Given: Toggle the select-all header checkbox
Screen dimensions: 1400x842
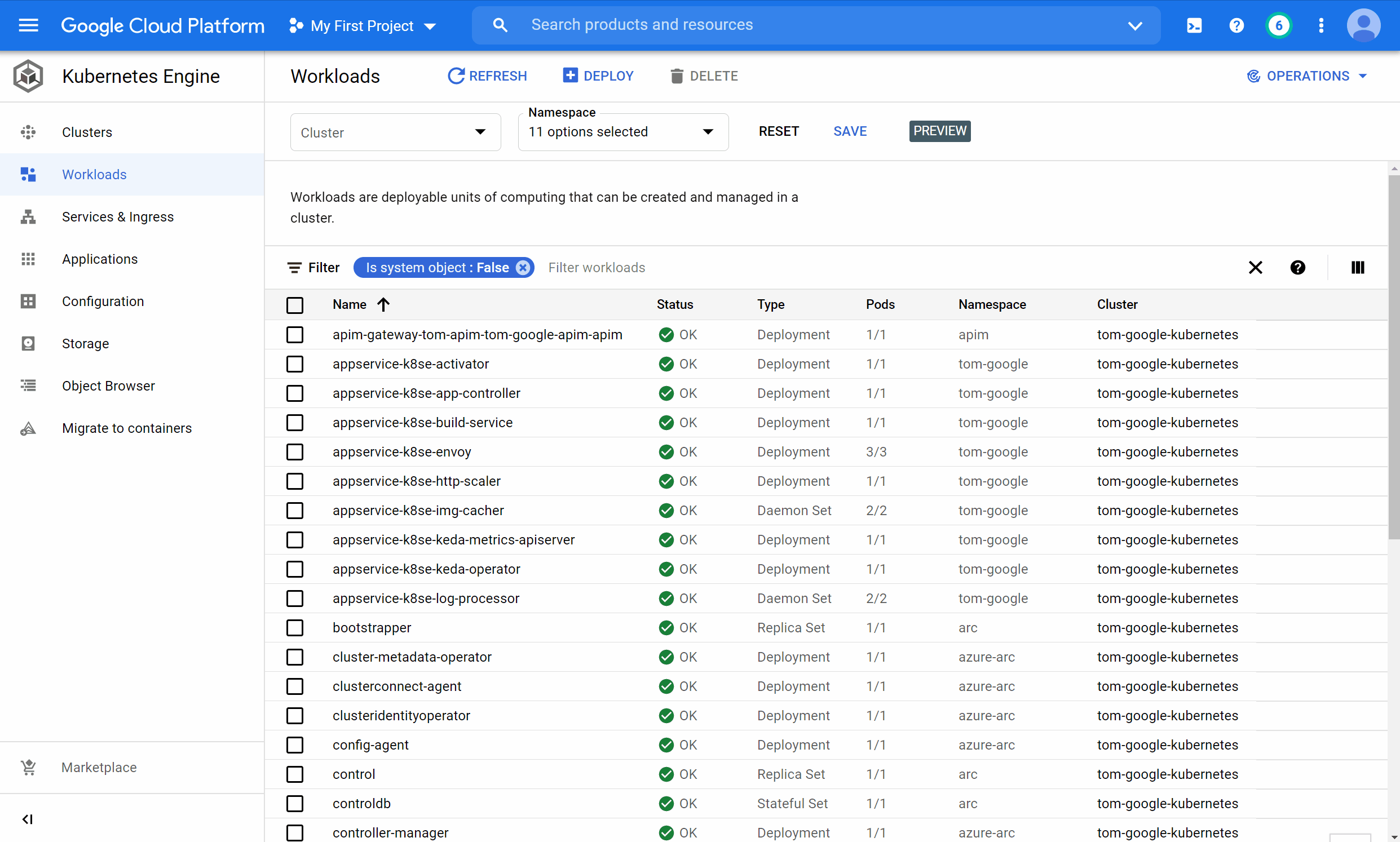Looking at the screenshot, I should point(294,305).
